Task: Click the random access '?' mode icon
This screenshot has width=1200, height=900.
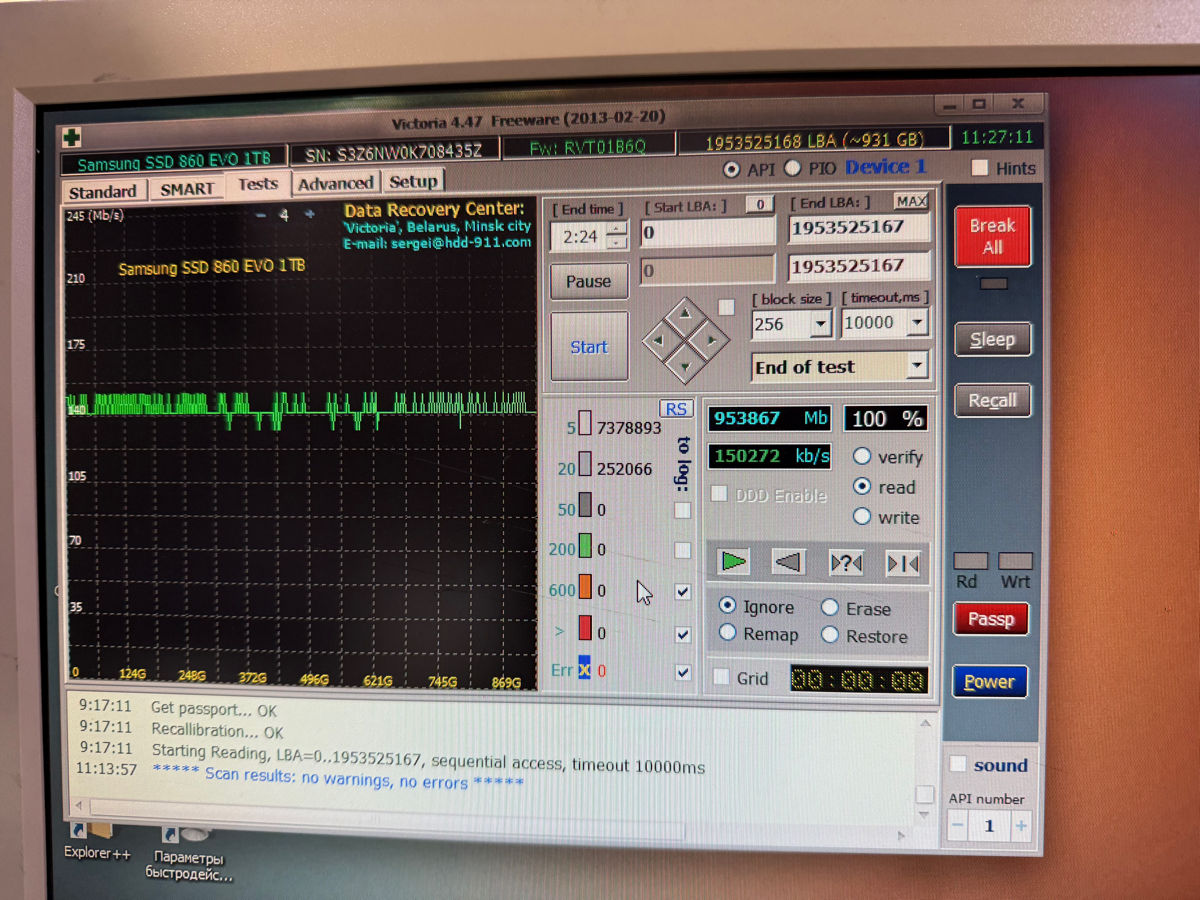Action: [x=846, y=564]
